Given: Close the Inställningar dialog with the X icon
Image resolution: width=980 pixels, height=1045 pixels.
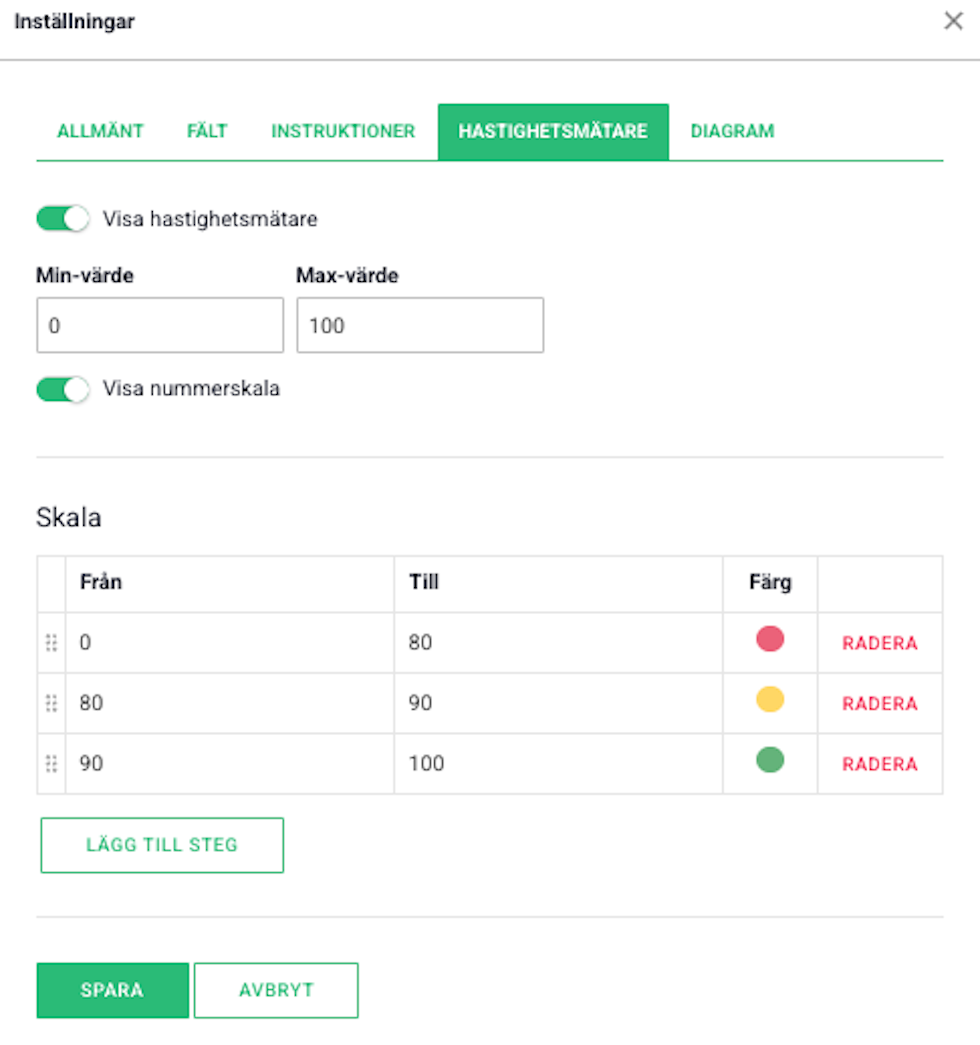Looking at the screenshot, I should (953, 21).
